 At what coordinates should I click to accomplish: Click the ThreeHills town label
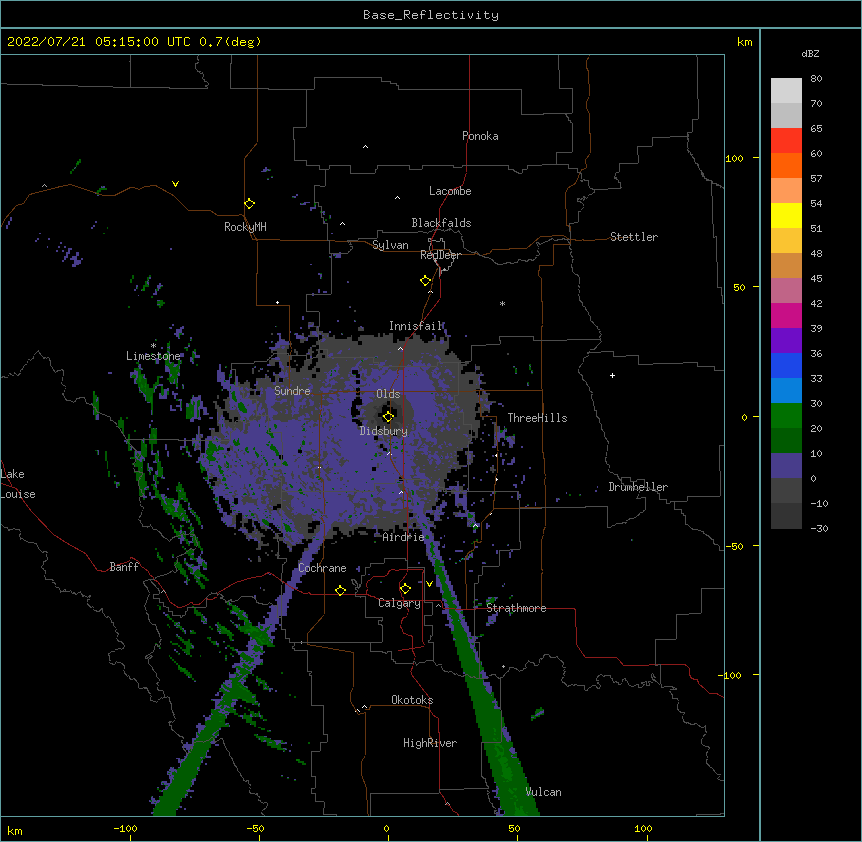(x=537, y=418)
